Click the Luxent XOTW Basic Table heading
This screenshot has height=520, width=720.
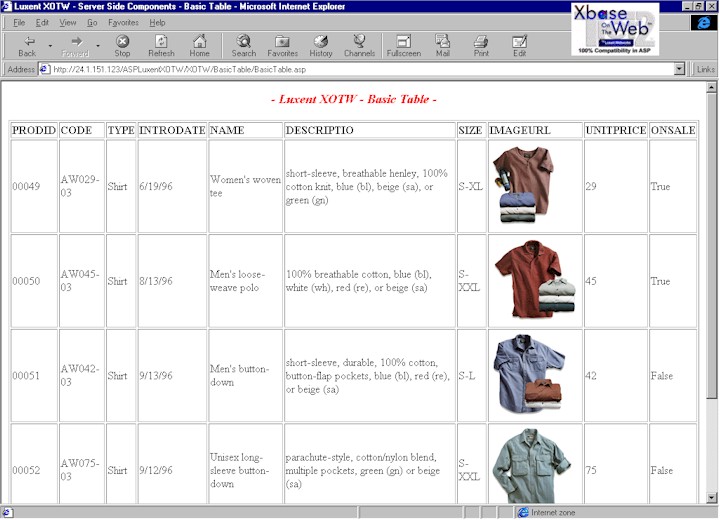pos(354,99)
